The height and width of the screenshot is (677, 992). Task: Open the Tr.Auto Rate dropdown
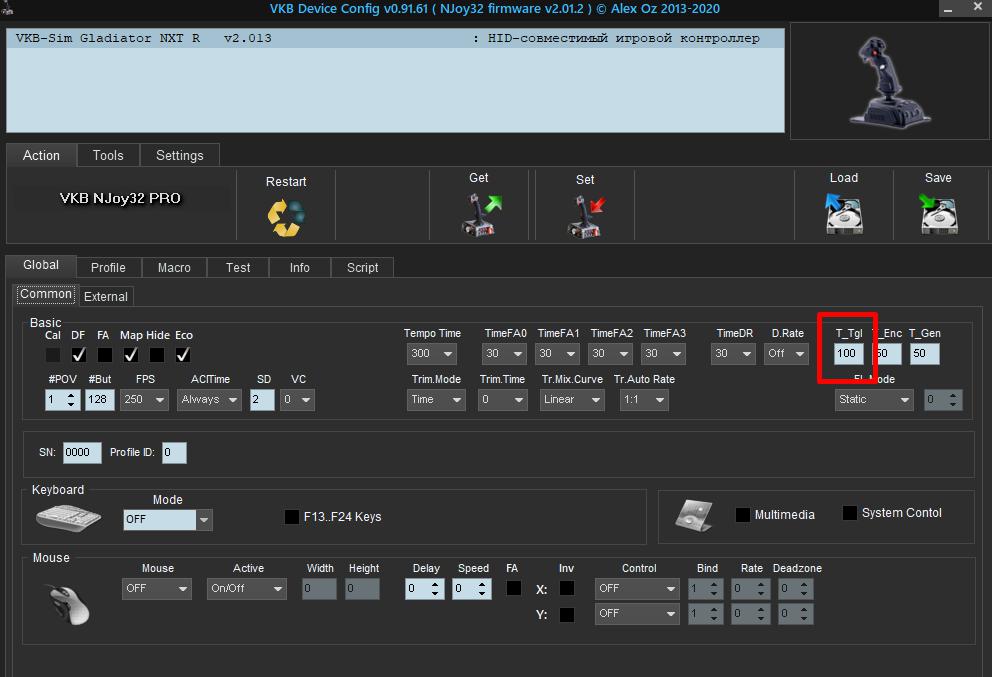pyautogui.click(x=643, y=400)
